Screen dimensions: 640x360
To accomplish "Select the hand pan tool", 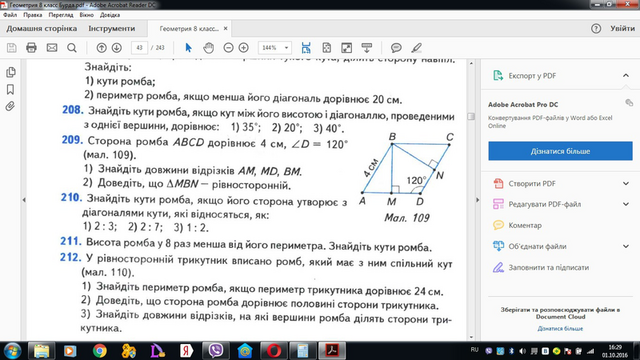I will click(209, 48).
